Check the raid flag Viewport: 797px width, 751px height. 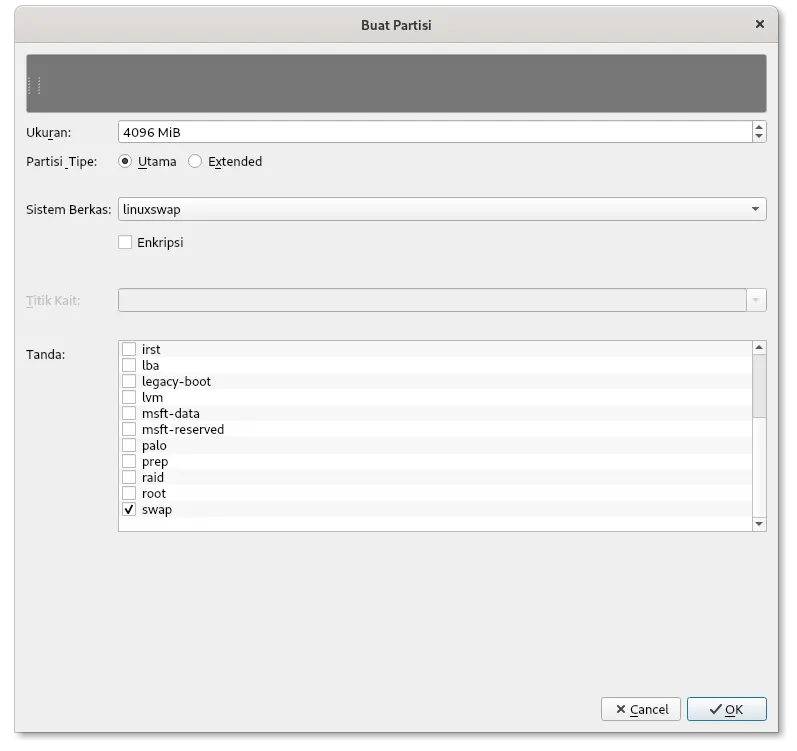[x=129, y=477]
